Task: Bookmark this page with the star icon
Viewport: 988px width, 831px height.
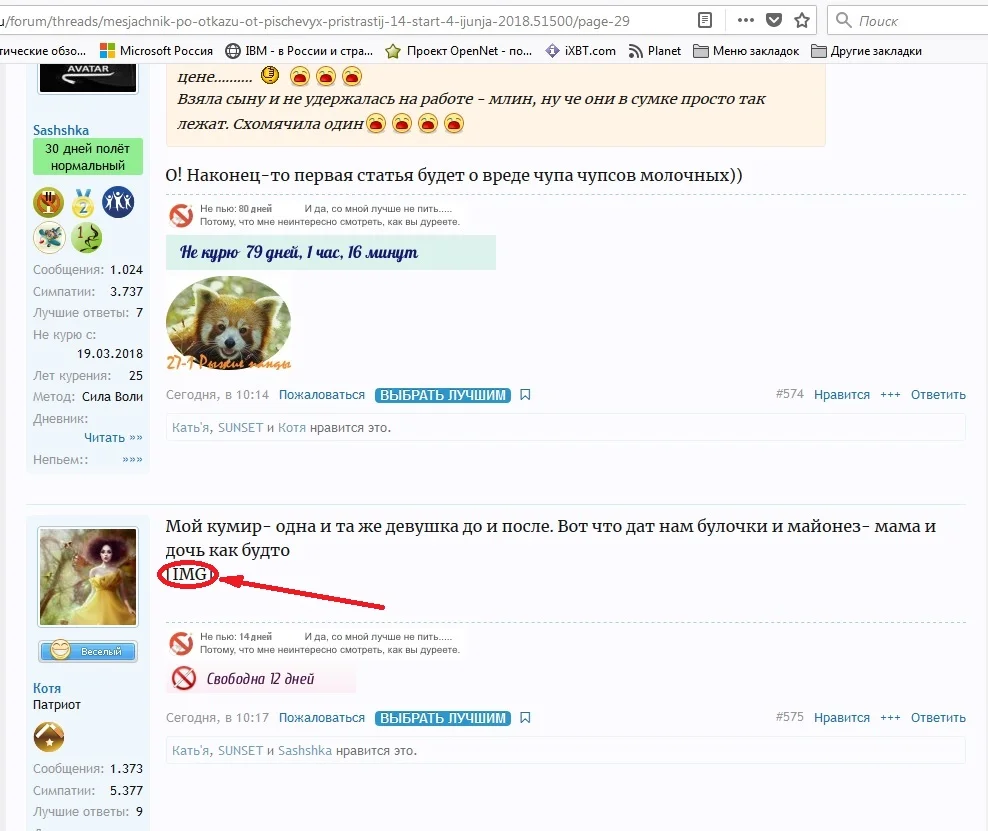Action: pyautogui.click(x=800, y=19)
